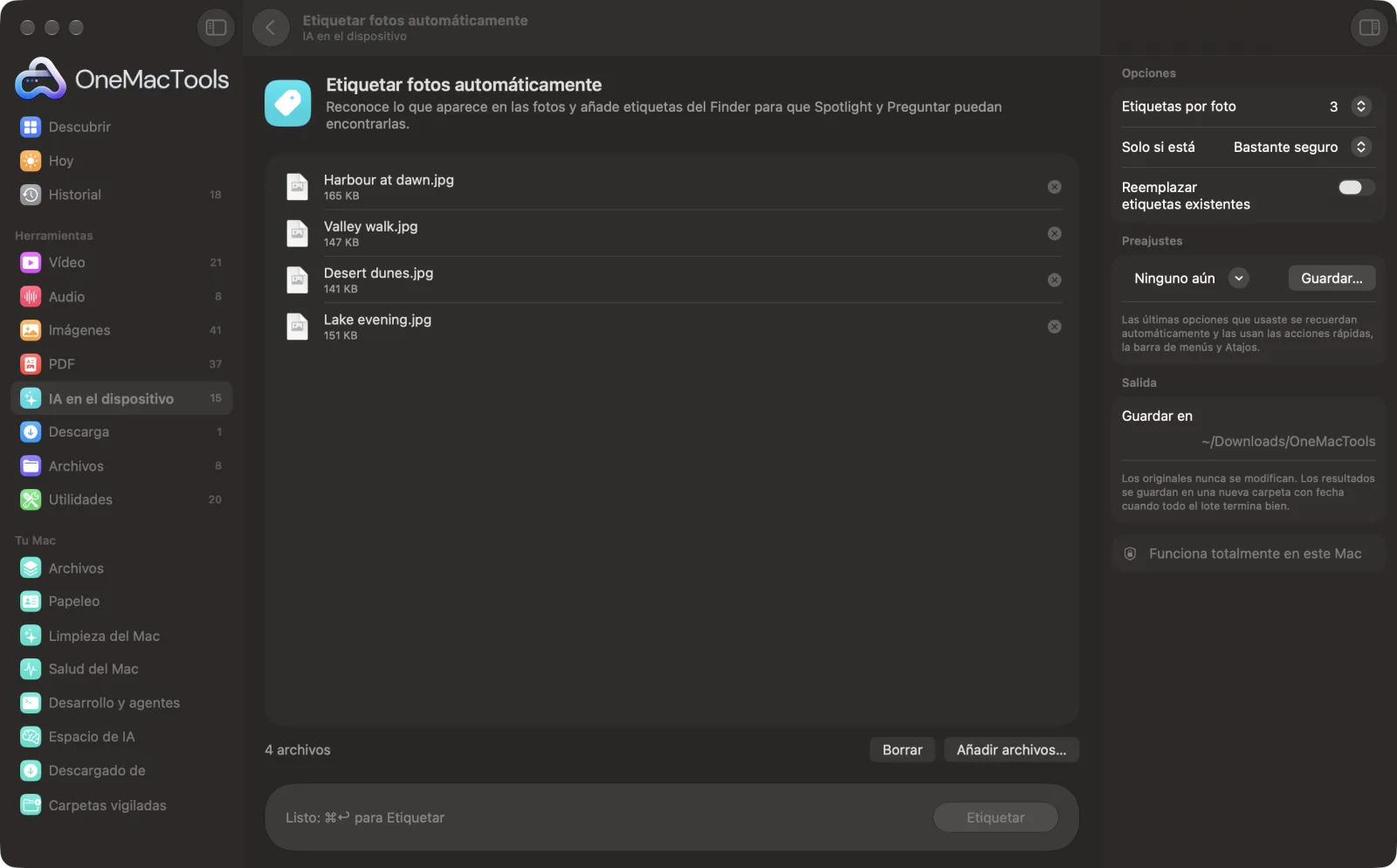The width and height of the screenshot is (1397, 868).
Task: Select the Desert dunes.jpg filename
Action: click(x=379, y=273)
